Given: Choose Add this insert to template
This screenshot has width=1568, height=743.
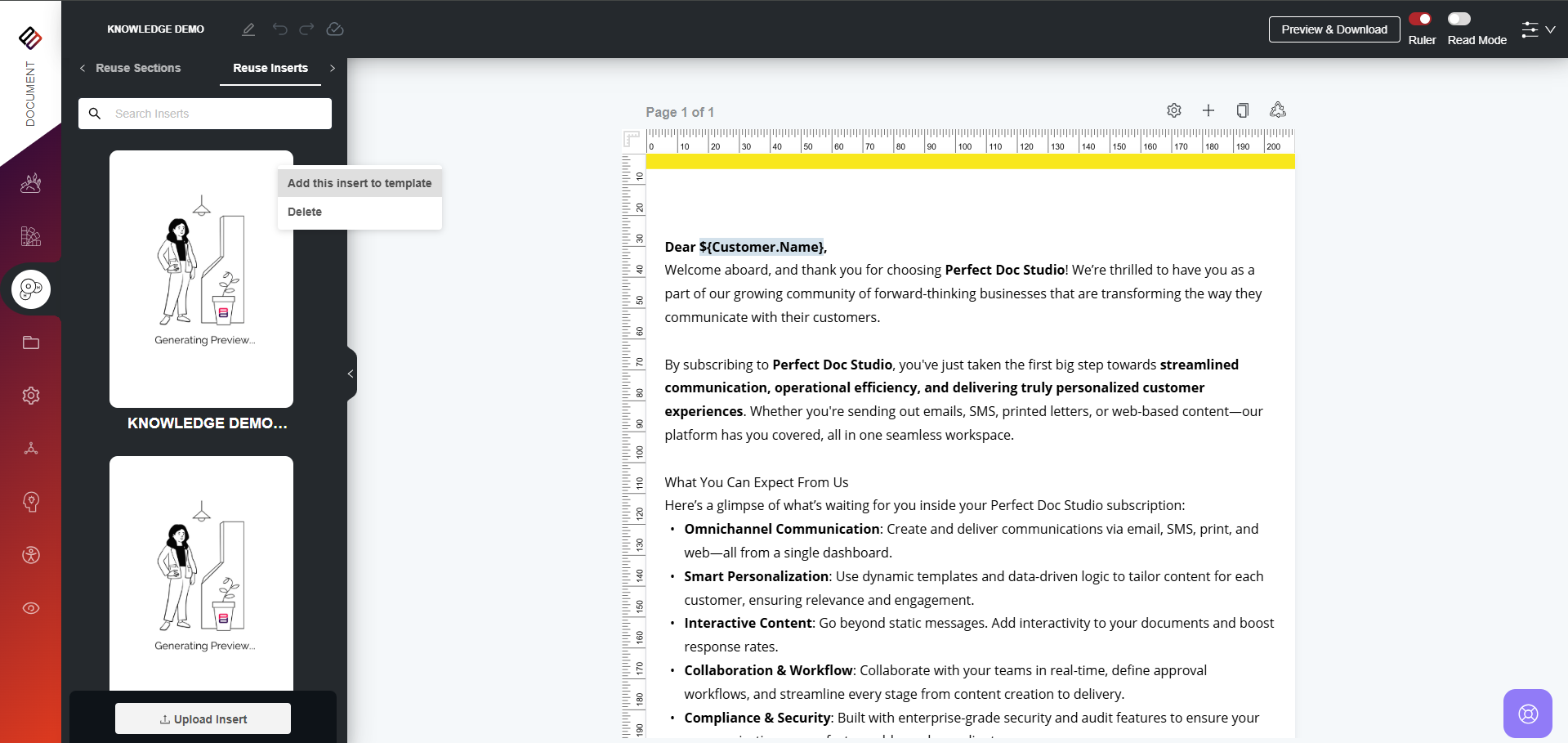Looking at the screenshot, I should click(360, 183).
